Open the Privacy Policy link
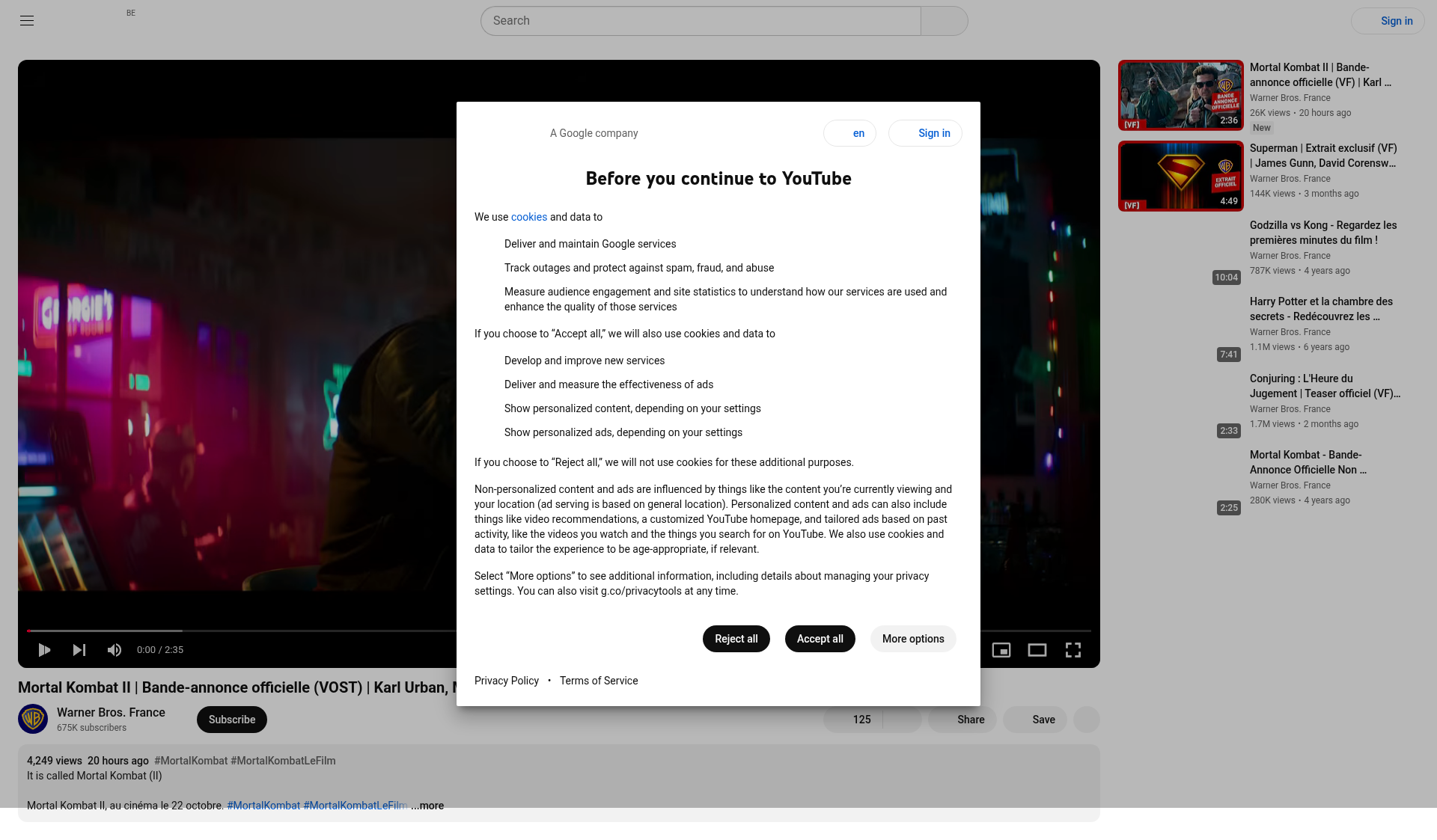 507,681
